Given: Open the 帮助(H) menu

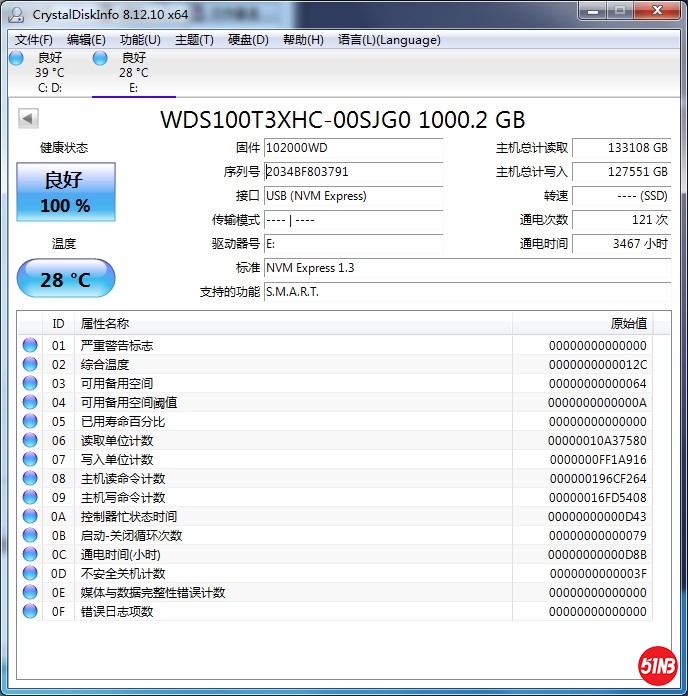Looking at the screenshot, I should 303,40.
